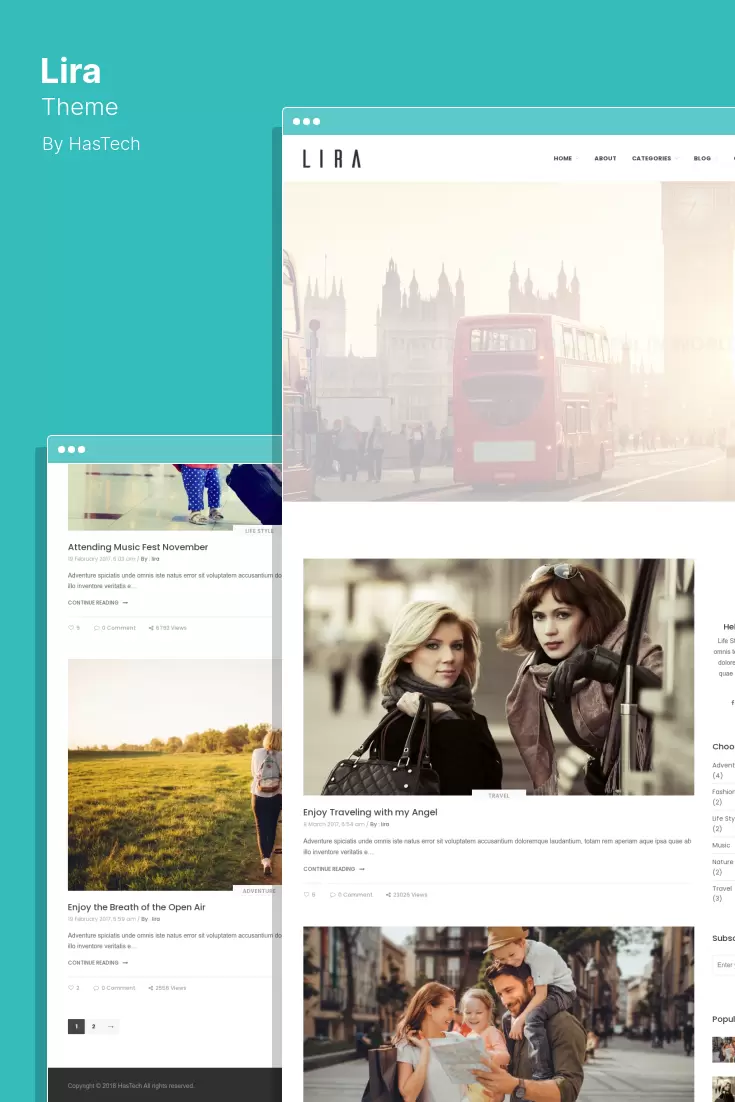This screenshot has height=1102, width=735.
Task: Select the Nature category in the sidebar
Action: (x=722, y=862)
